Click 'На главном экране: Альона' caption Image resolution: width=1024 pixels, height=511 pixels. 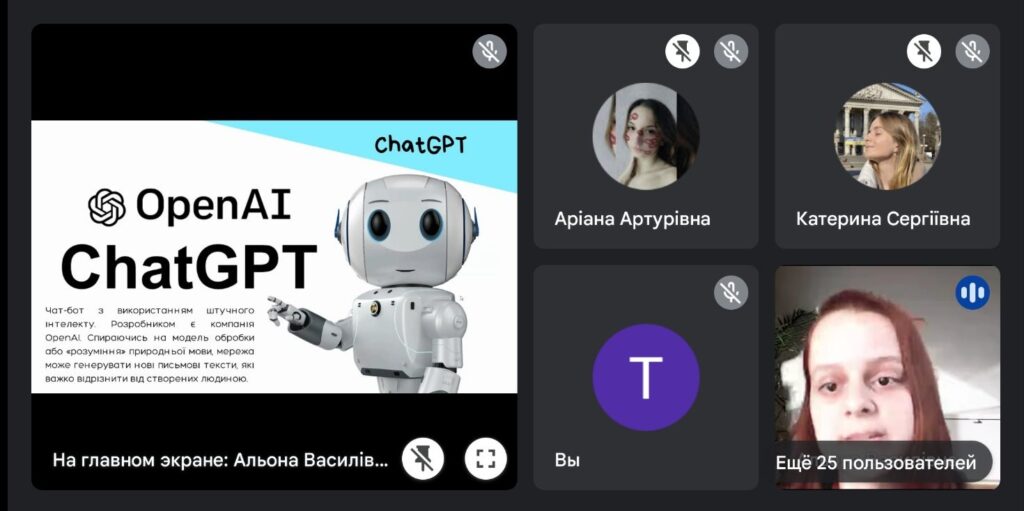point(220,460)
